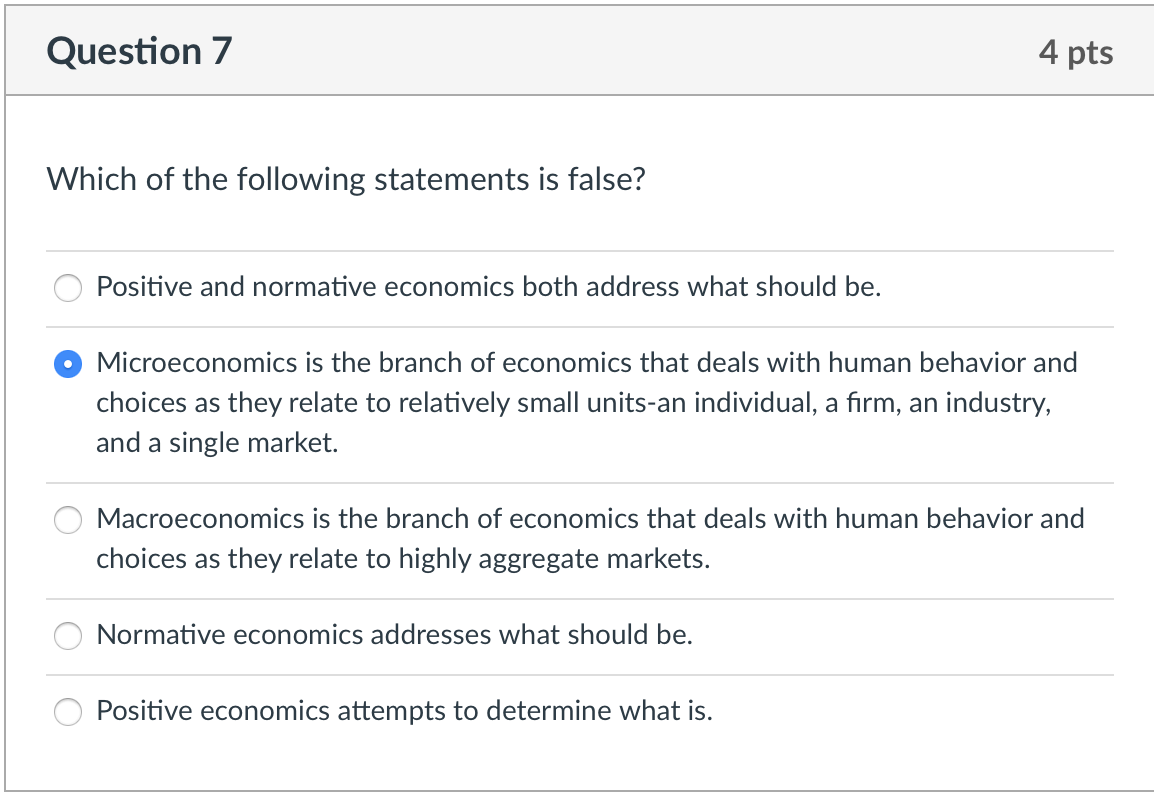
Task: Choose the Macroeconomics statement answer
Action: pos(67,520)
